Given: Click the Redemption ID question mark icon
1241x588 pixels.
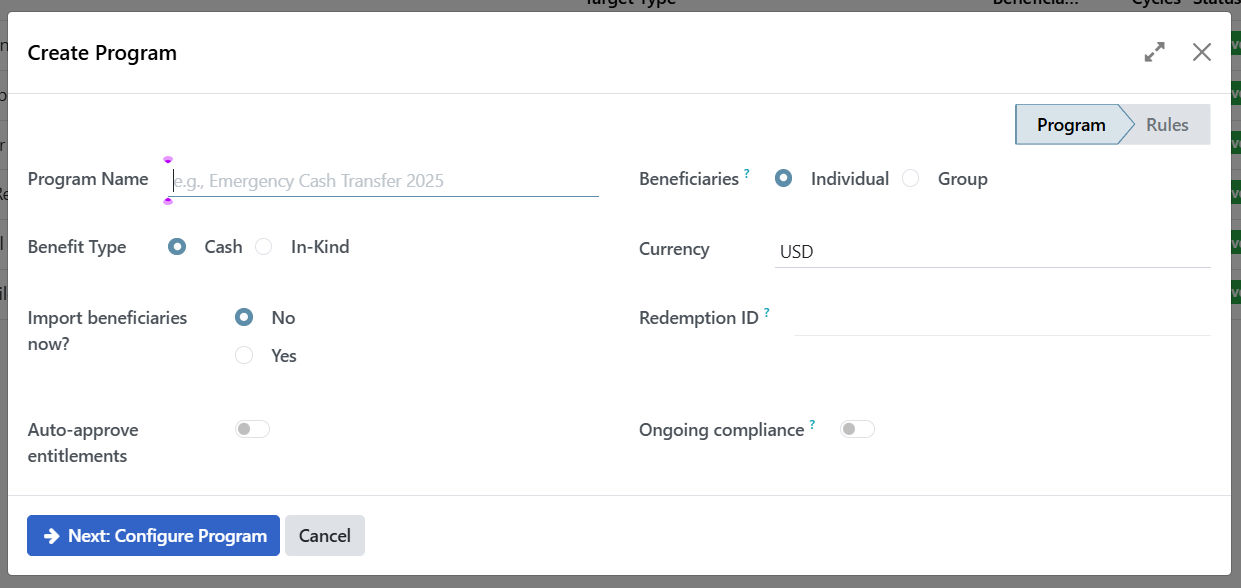Looking at the screenshot, I should (x=767, y=310).
